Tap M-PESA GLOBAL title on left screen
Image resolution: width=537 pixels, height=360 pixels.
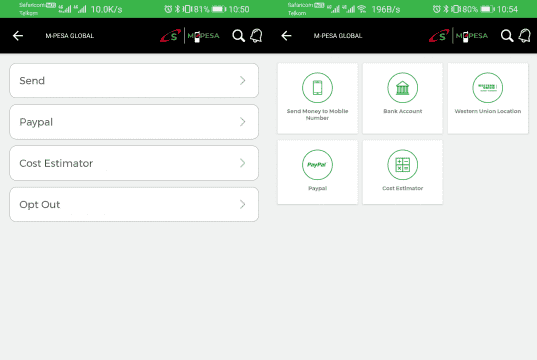(70, 36)
